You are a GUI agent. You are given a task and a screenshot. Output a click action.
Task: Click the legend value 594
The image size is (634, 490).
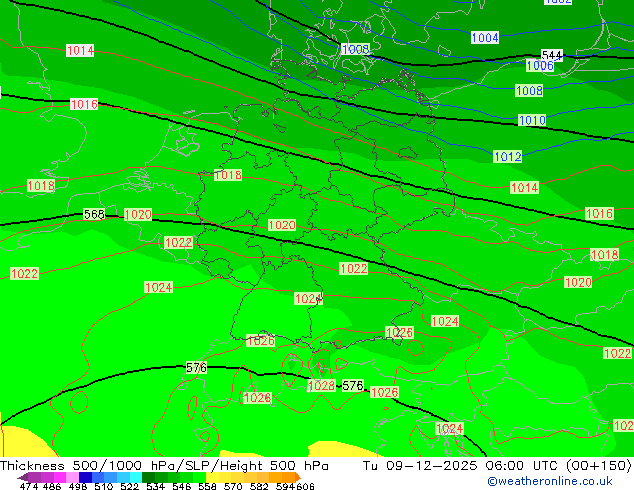click(x=285, y=486)
